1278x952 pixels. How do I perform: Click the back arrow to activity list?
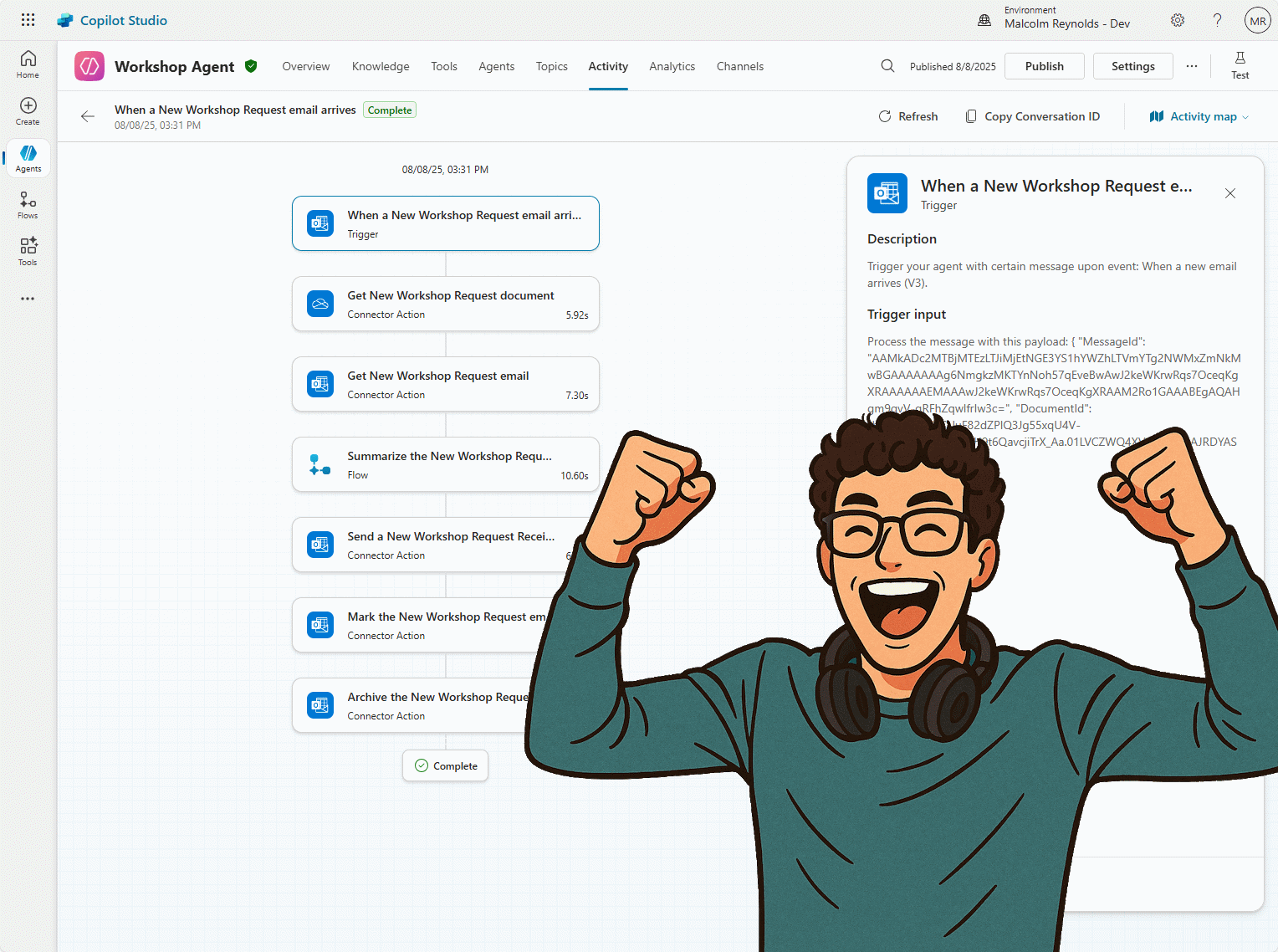point(88,116)
